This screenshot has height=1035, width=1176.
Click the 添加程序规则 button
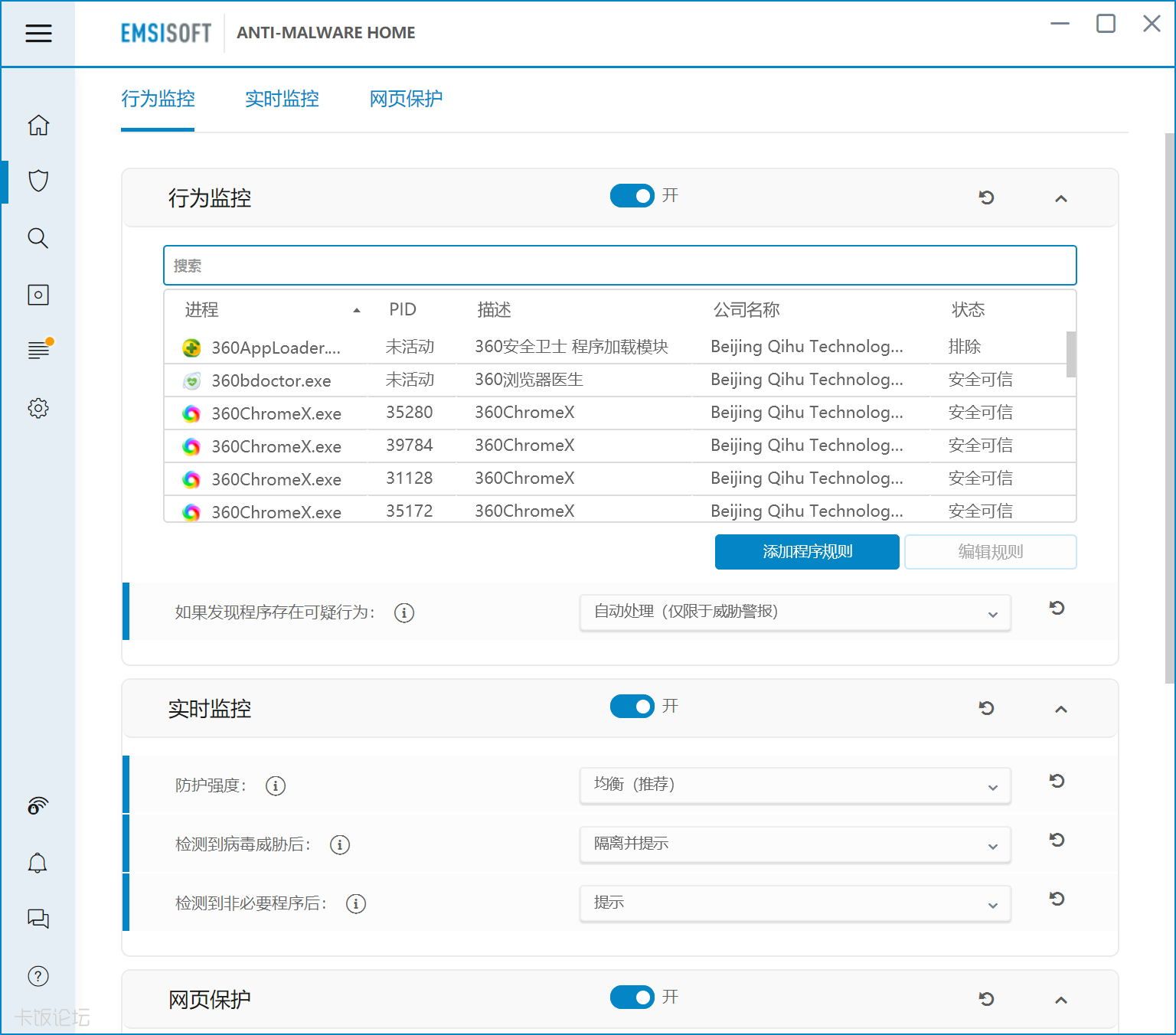807,552
